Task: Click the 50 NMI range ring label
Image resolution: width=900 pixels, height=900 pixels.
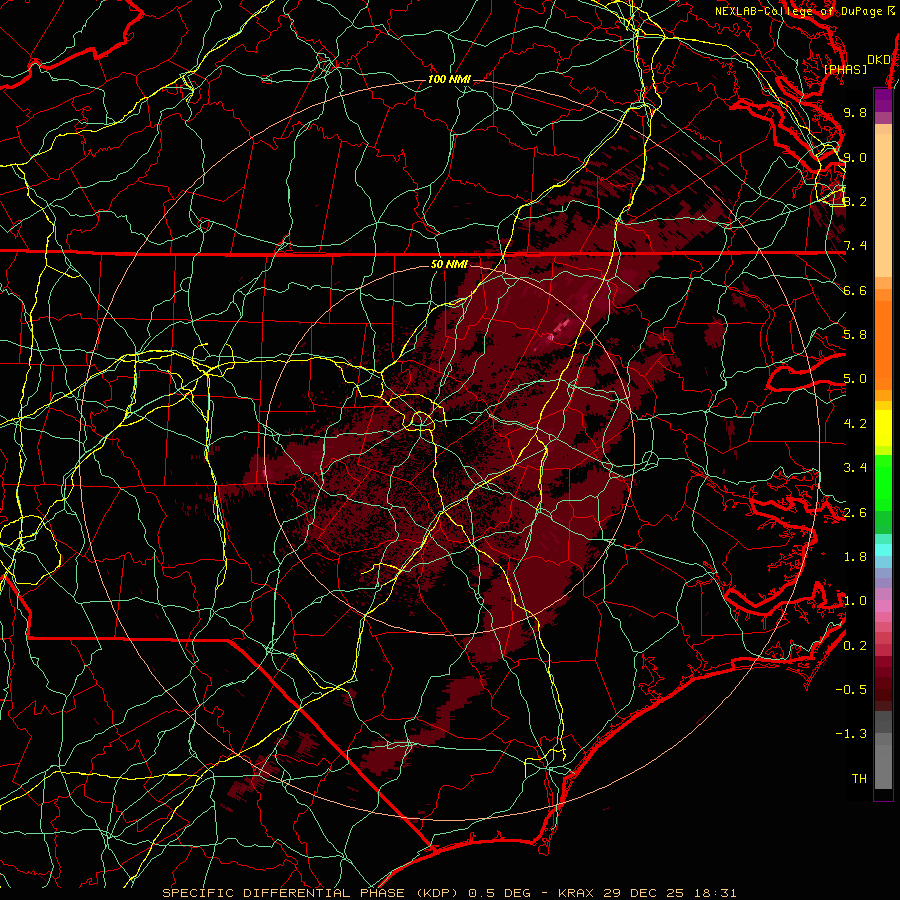Action: (449, 264)
